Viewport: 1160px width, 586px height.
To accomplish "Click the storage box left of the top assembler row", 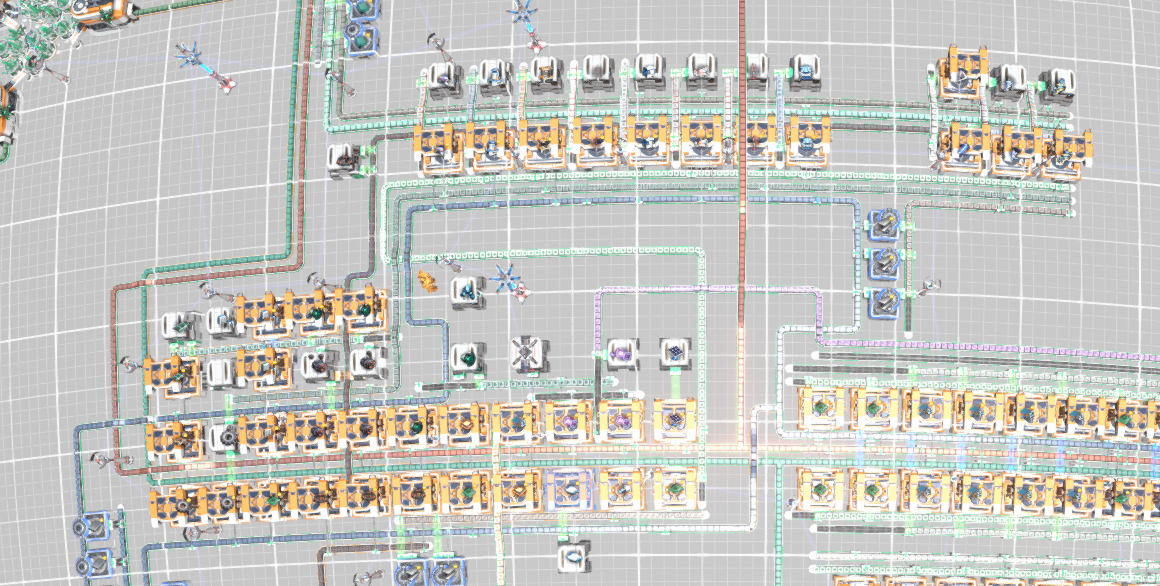I will 342,159.
